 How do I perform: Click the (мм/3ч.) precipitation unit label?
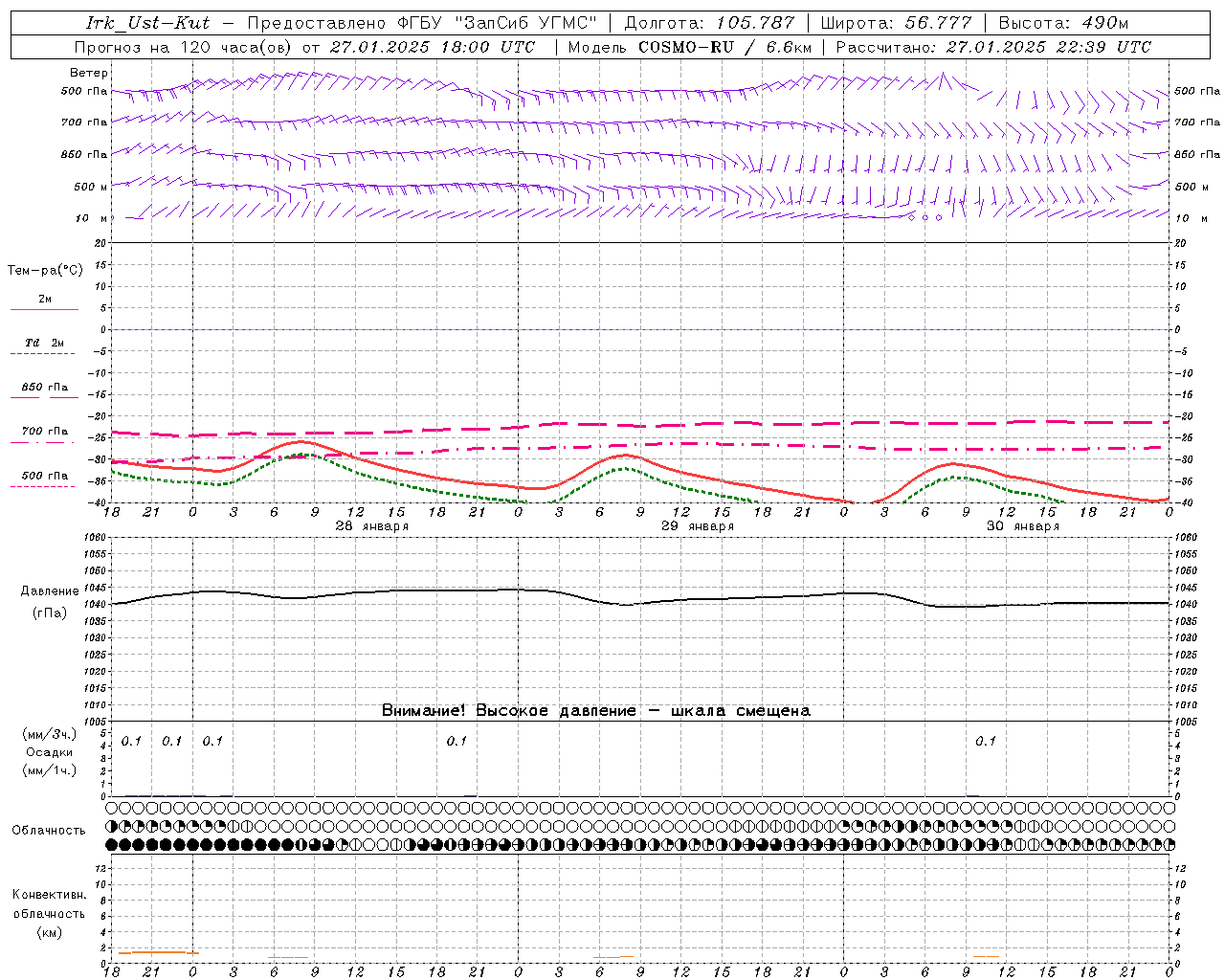(50, 734)
